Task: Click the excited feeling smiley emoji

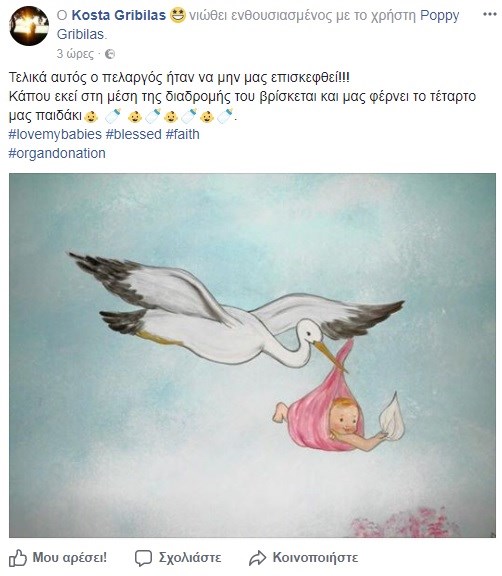Action: tap(178, 15)
